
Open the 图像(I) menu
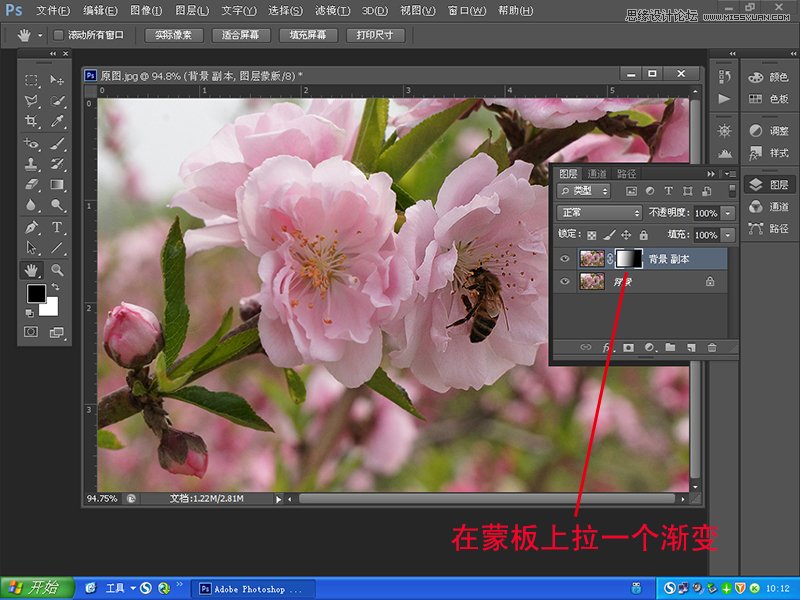(x=146, y=10)
